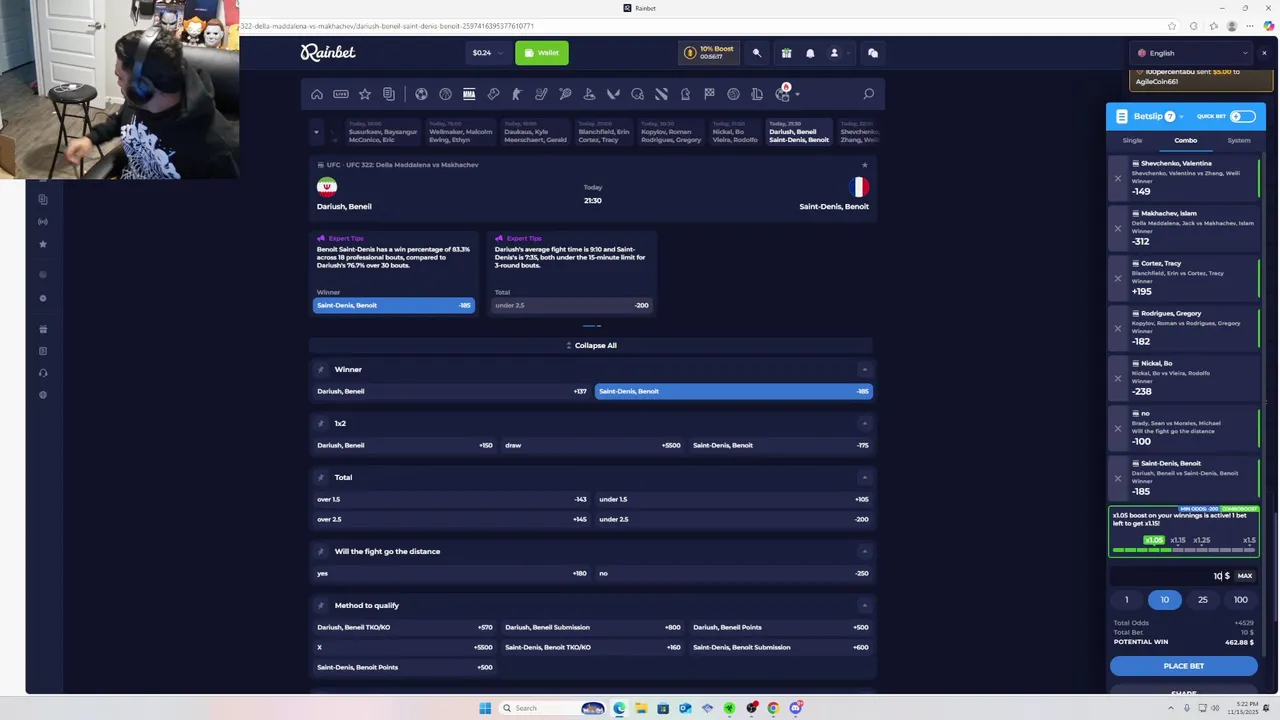This screenshot has height=720, width=1280.
Task: Select the chess knight sport icon
Action: tap(685, 94)
